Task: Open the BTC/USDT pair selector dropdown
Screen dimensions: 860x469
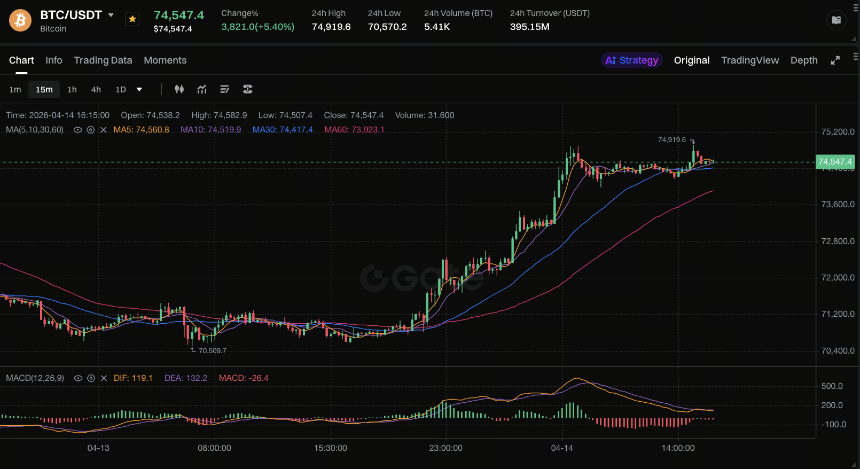Action: pyautogui.click(x=111, y=15)
